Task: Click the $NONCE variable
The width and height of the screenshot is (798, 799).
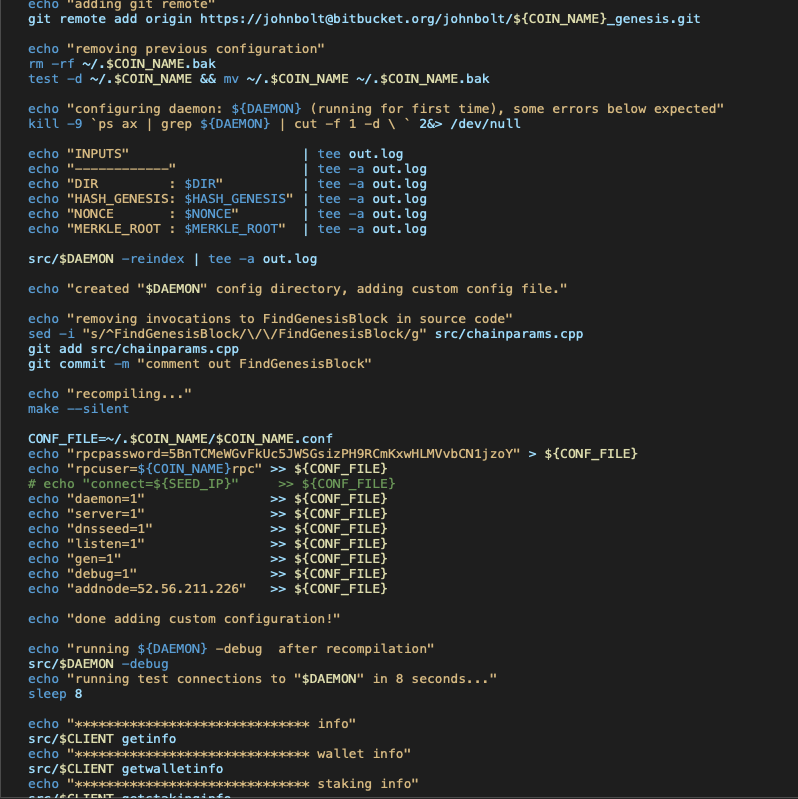Action: point(208,214)
